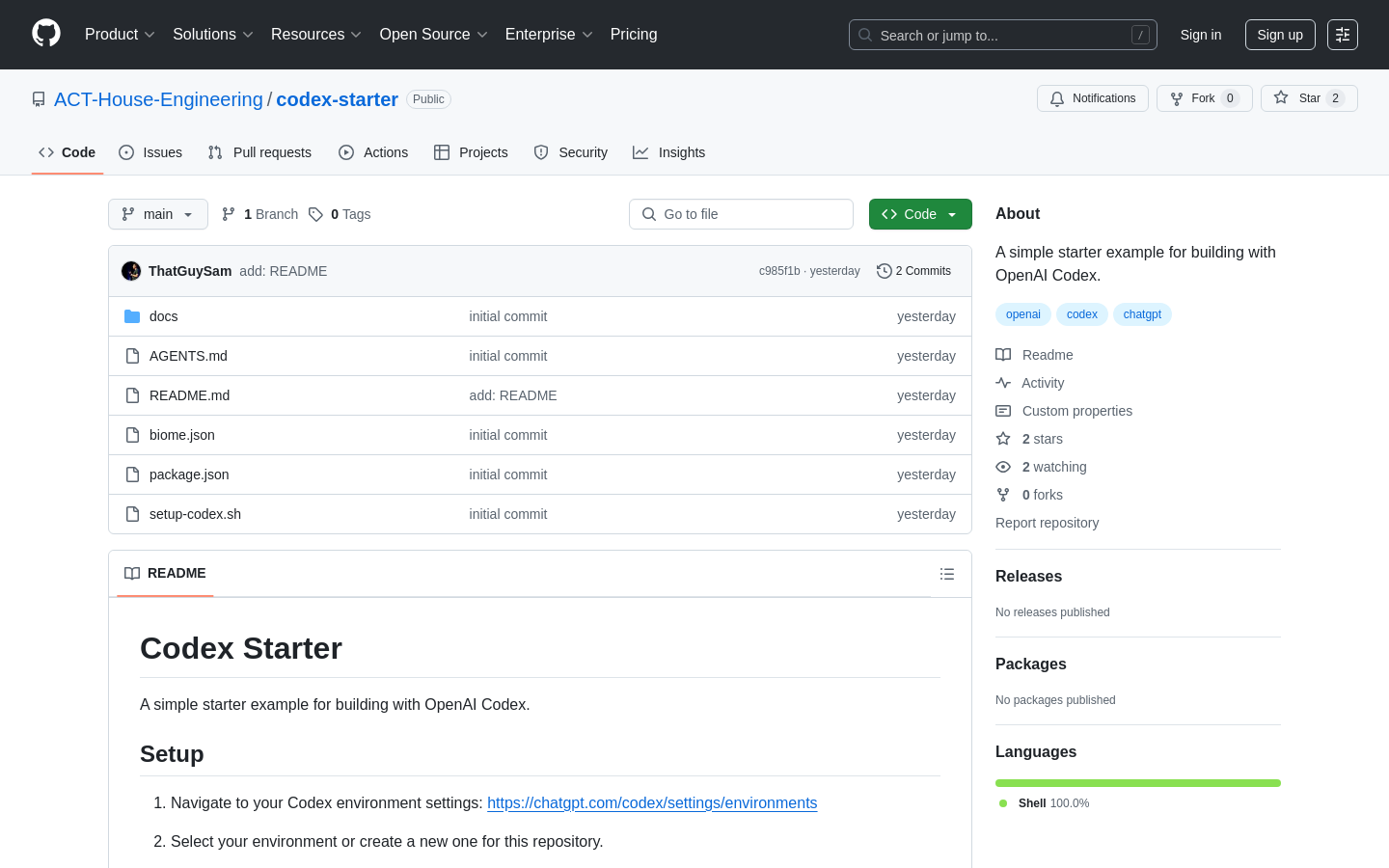Focus the Search or jump to field

pyautogui.click(x=1003, y=35)
